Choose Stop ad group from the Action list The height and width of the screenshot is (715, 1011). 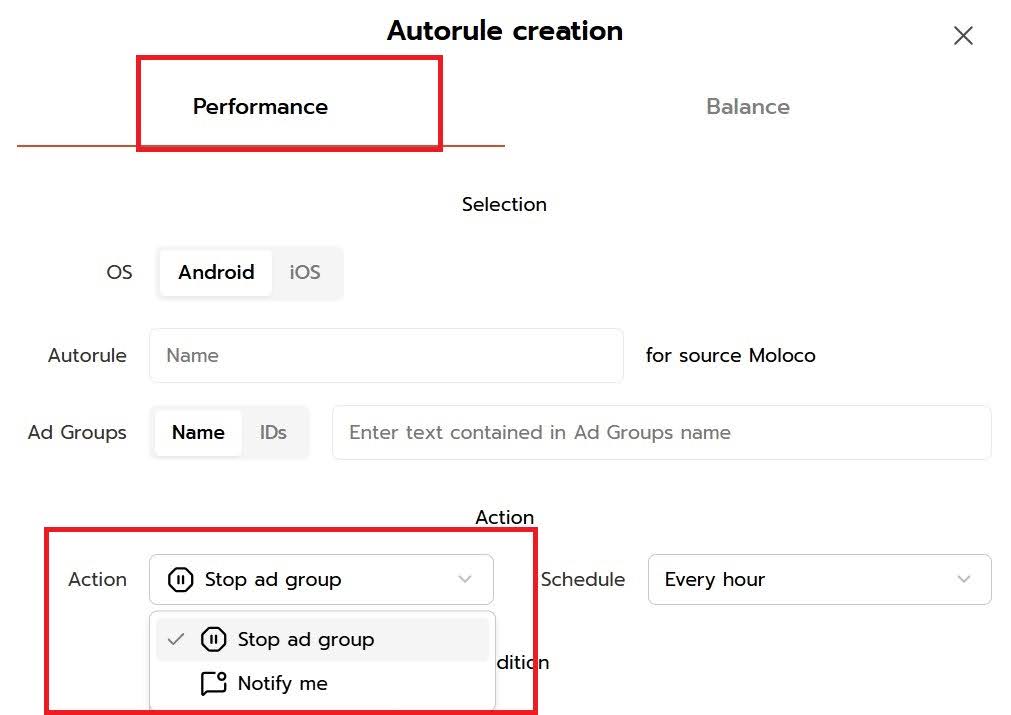[x=305, y=640]
